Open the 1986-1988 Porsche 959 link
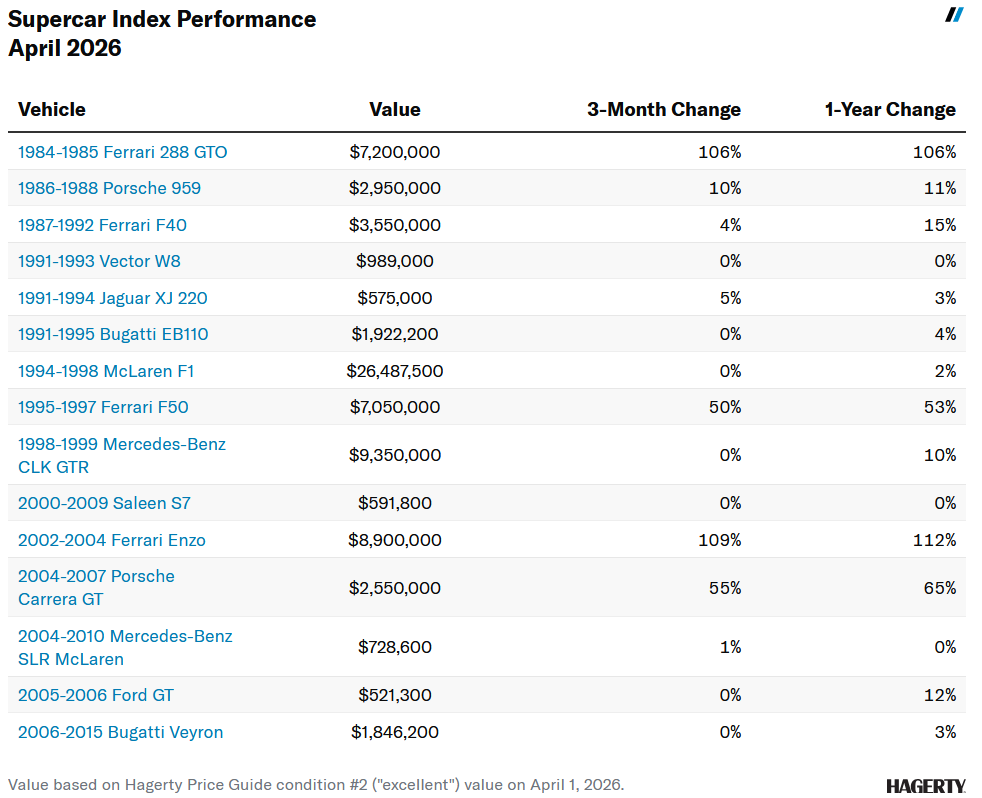 tap(109, 188)
